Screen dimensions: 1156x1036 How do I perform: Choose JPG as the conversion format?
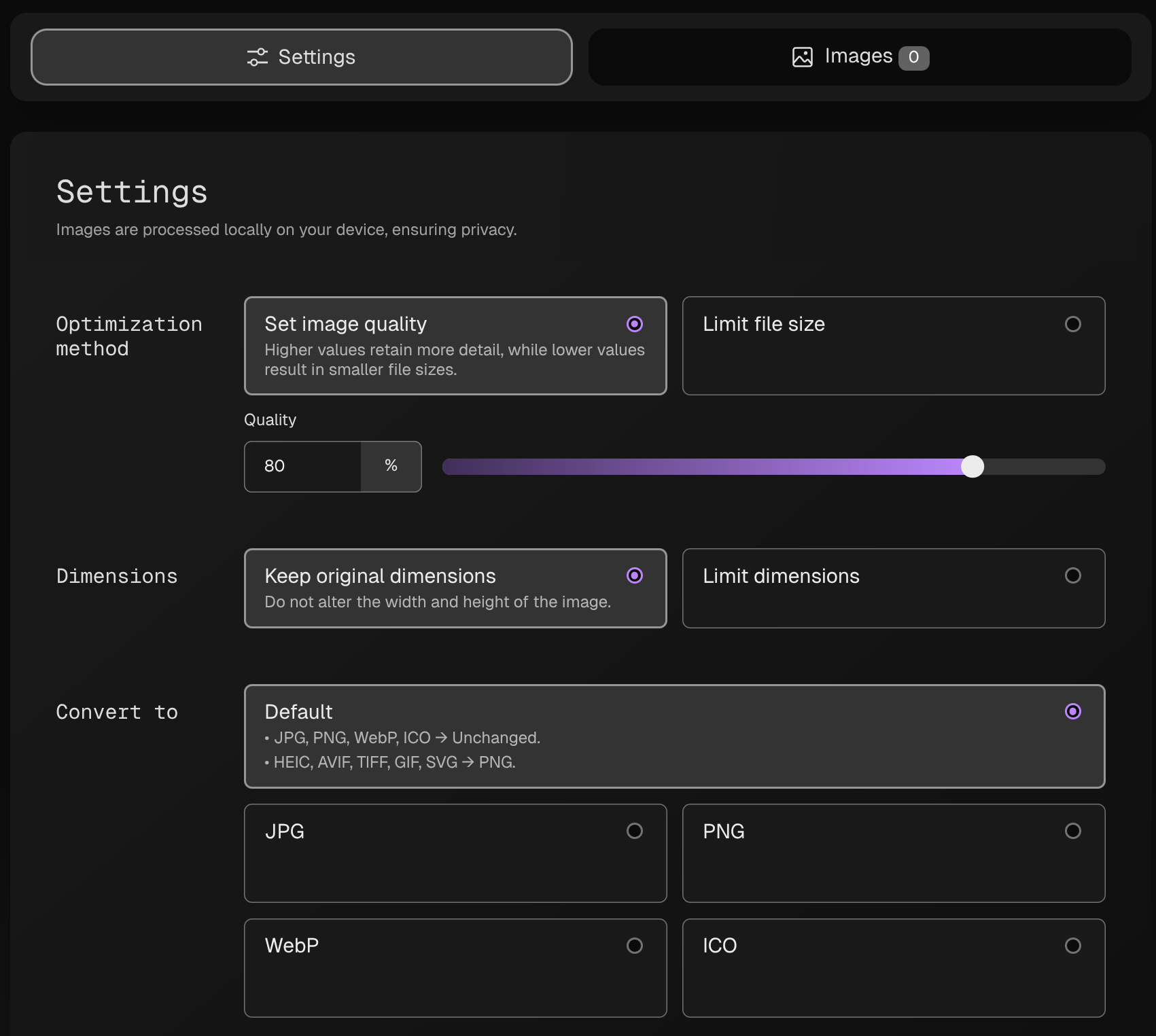(x=634, y=831)
